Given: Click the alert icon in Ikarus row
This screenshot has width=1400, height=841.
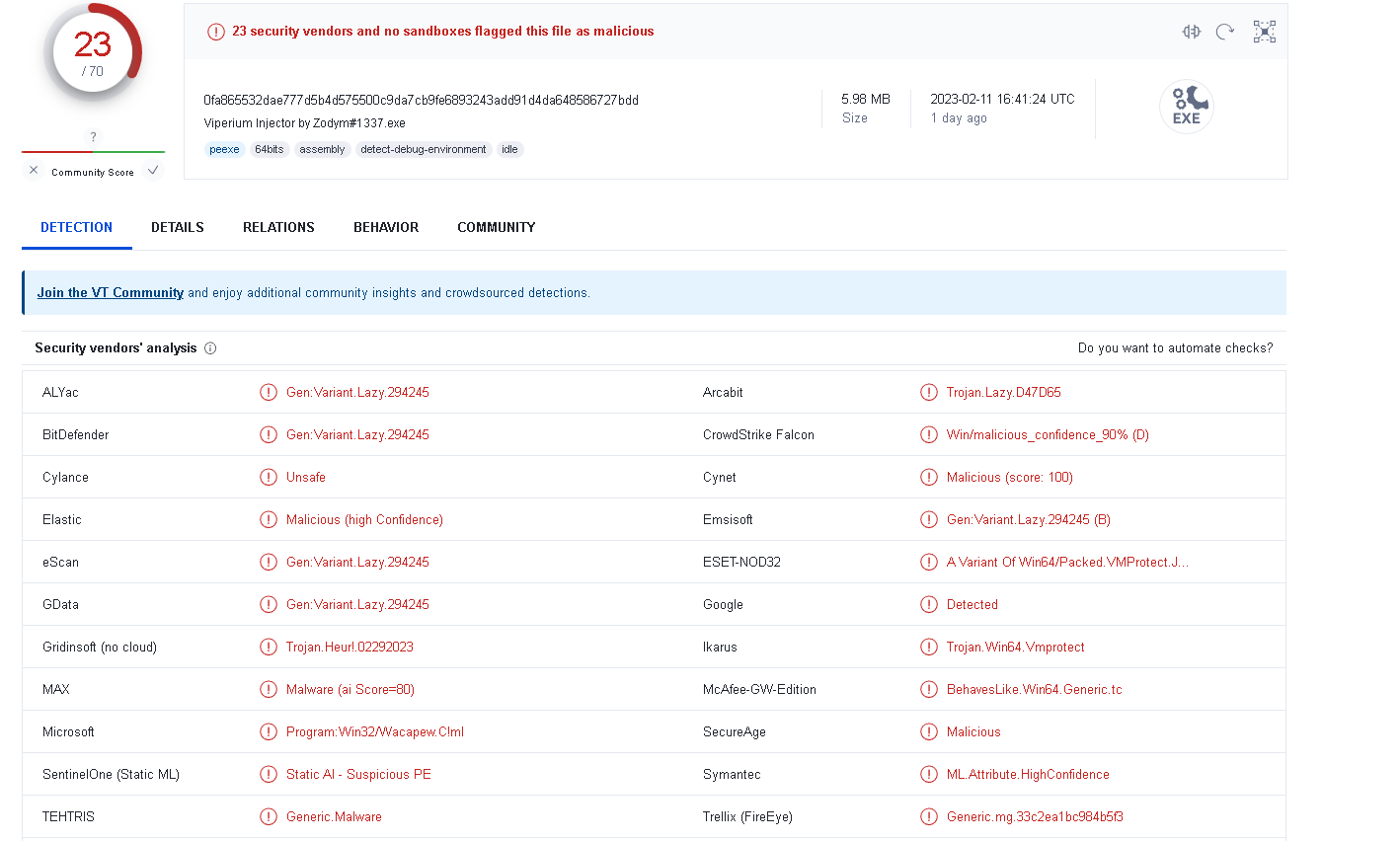Looking at the screenshot, I should [x=929, y=647].
